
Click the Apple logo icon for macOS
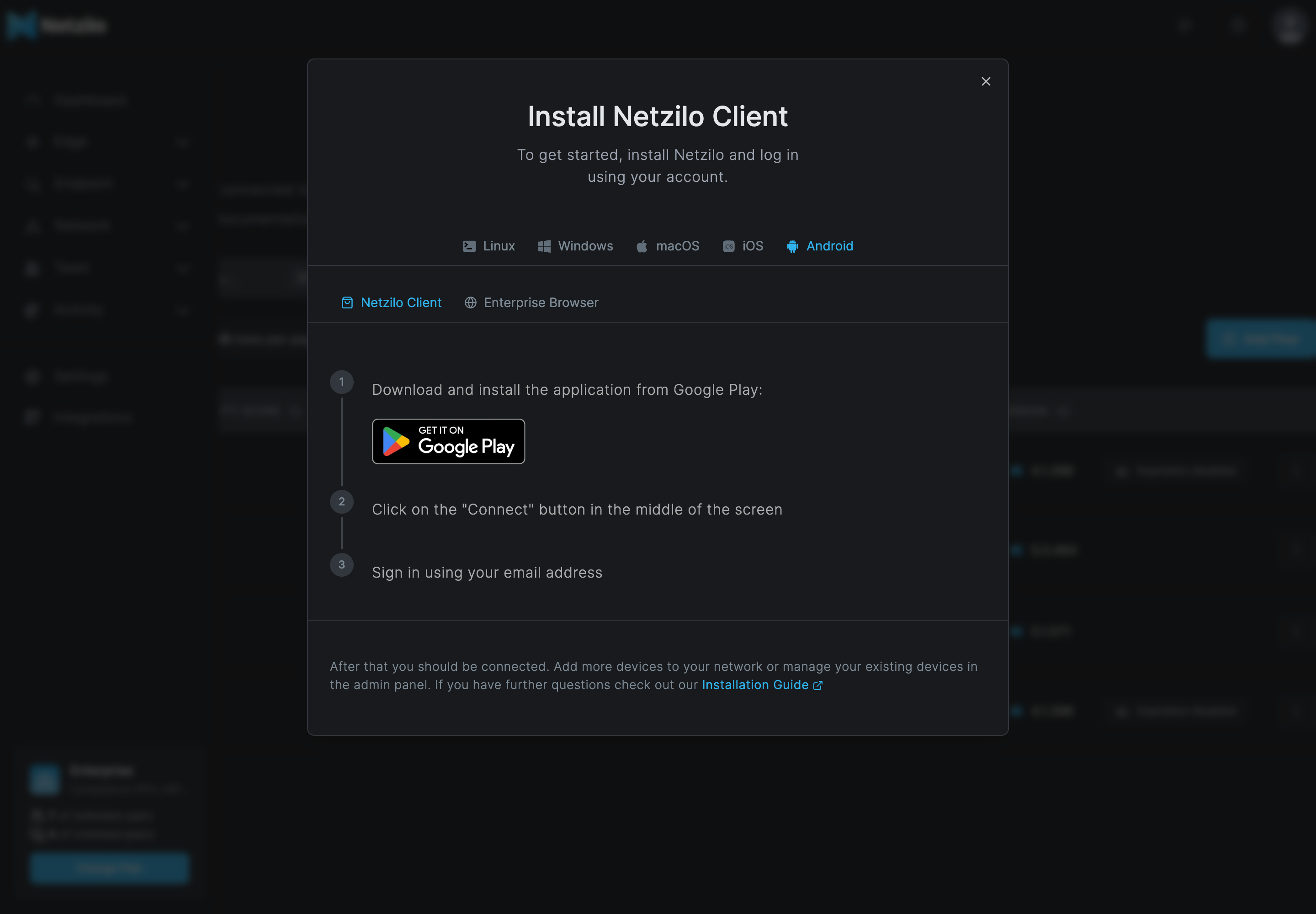pos(642,246)
